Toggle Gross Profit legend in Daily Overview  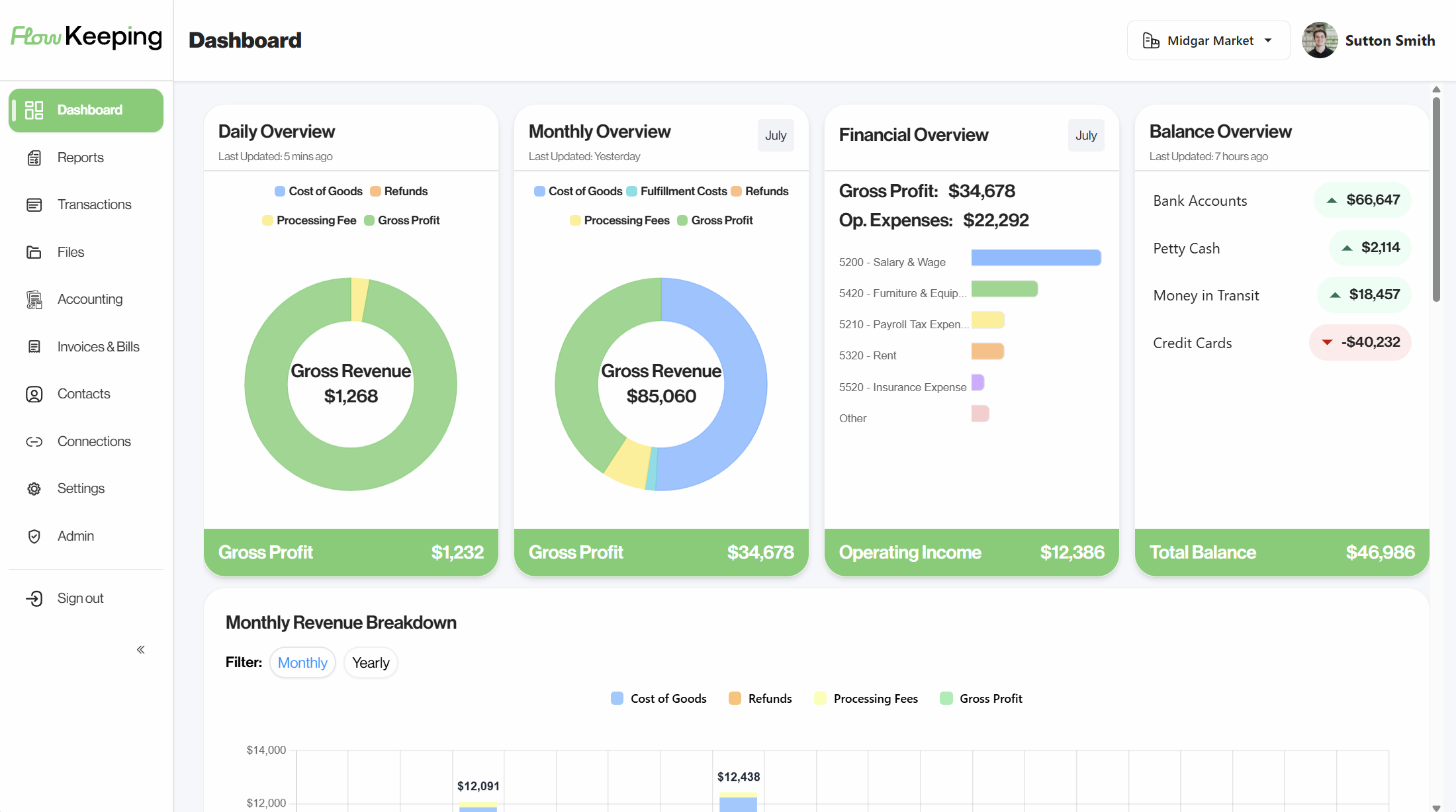[402, 220]
